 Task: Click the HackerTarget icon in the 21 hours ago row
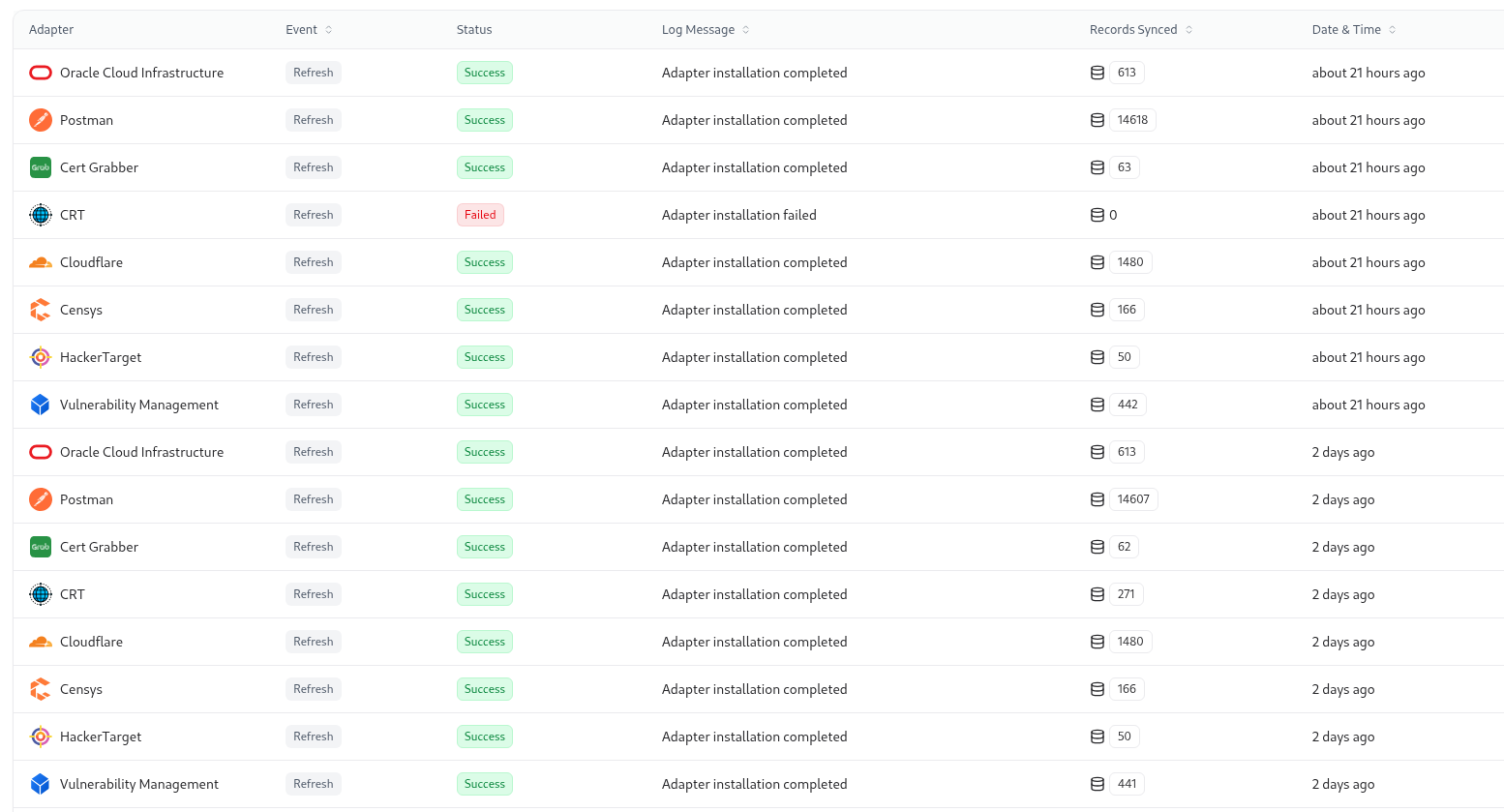tap(41, 357)
